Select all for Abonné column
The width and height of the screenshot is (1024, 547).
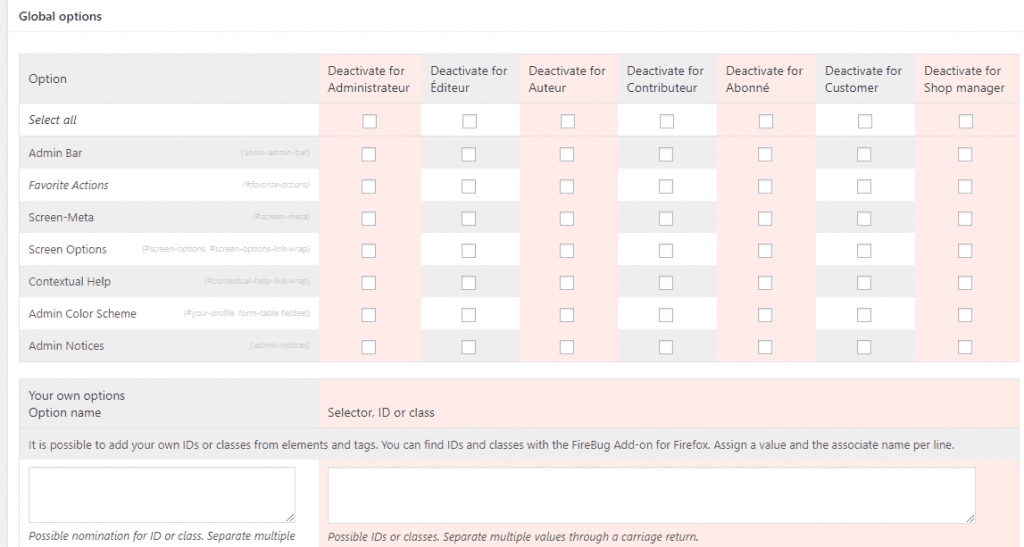pos(766,121)
